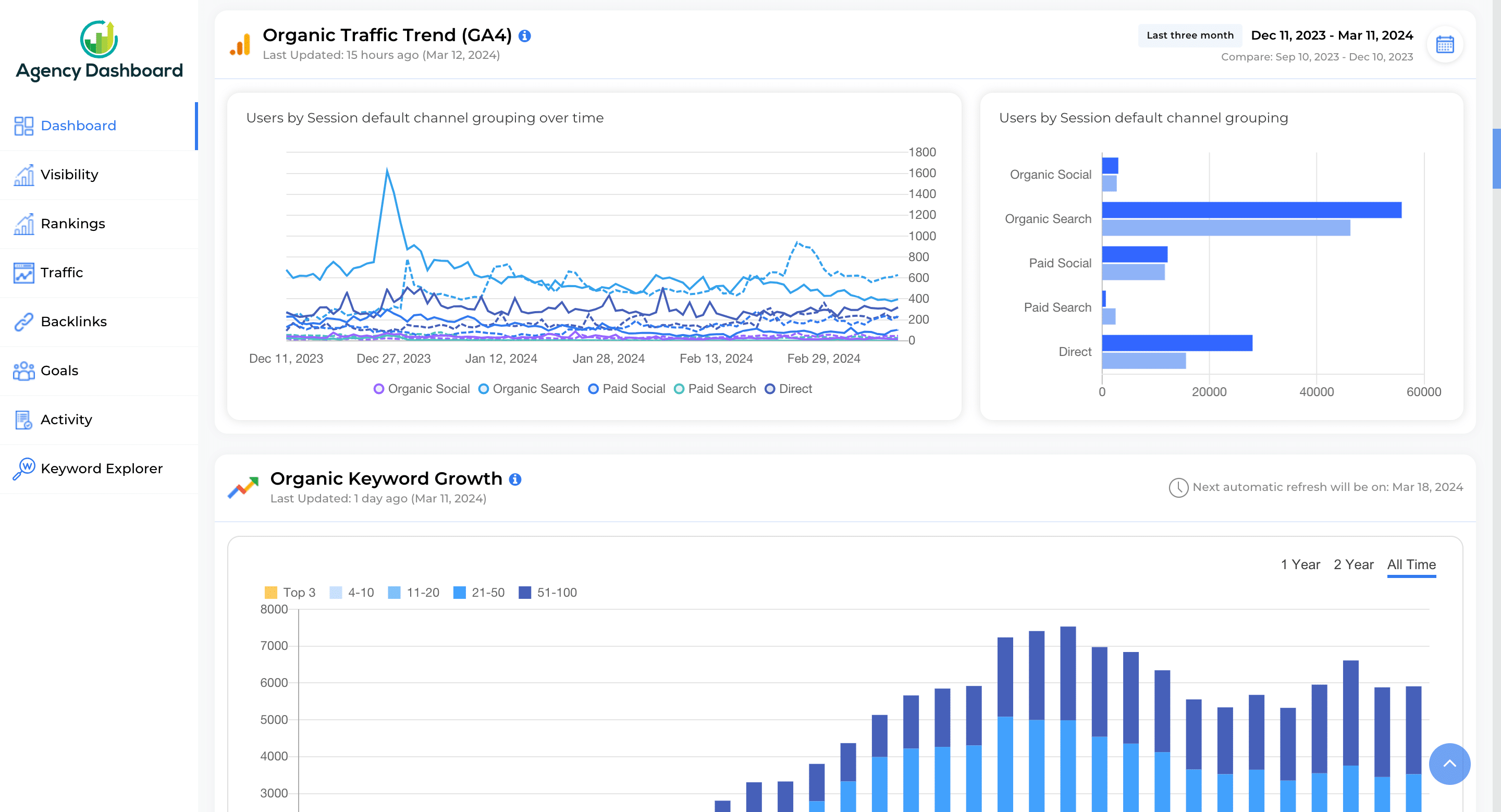This screenshot has width=1501, height=812.
Task: Click the Goals people icon
Action: tap(24, 371)
